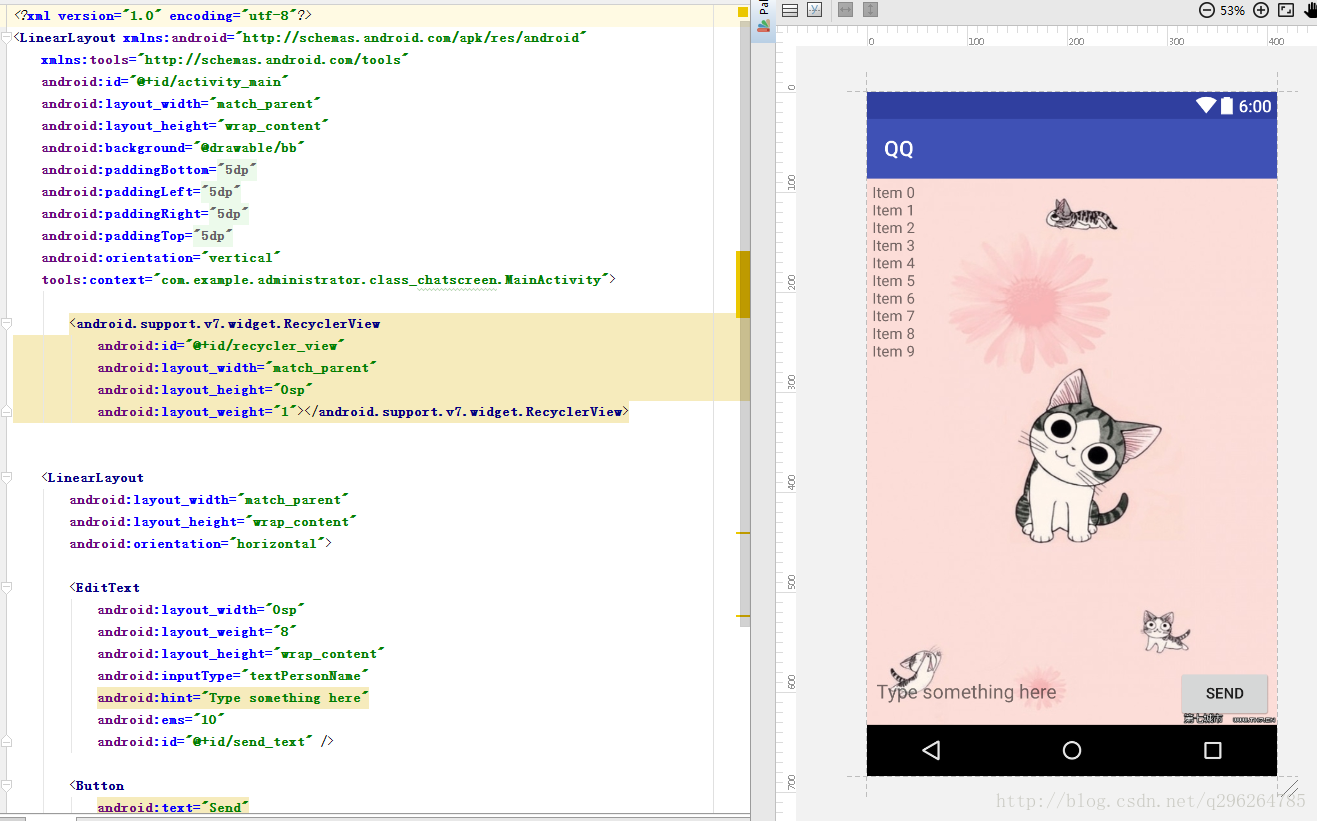This screenshot has width=1317, height=821.
Task: Click the expand vertically icon
Action: (x=870, y=10)
